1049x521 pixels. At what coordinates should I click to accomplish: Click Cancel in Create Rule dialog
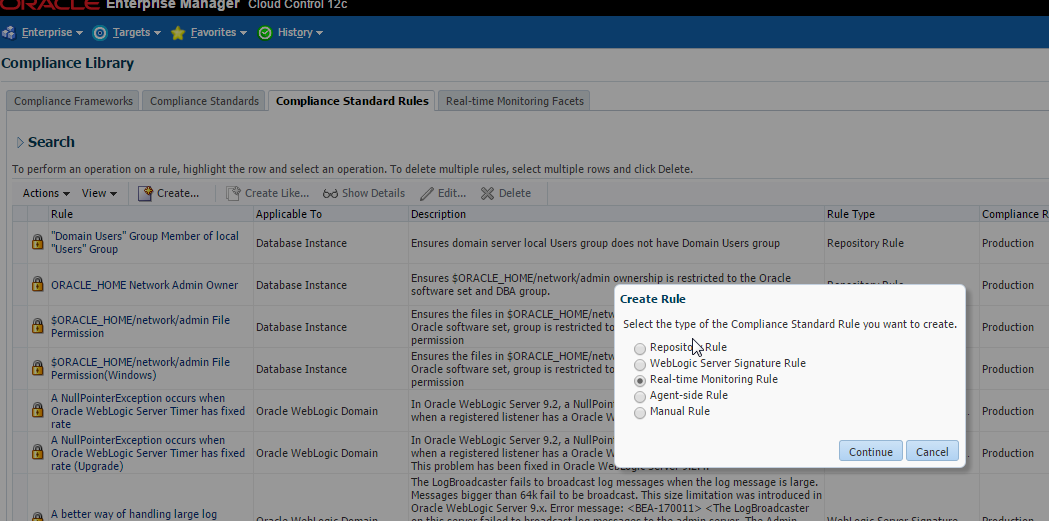(x=932, y=451)
